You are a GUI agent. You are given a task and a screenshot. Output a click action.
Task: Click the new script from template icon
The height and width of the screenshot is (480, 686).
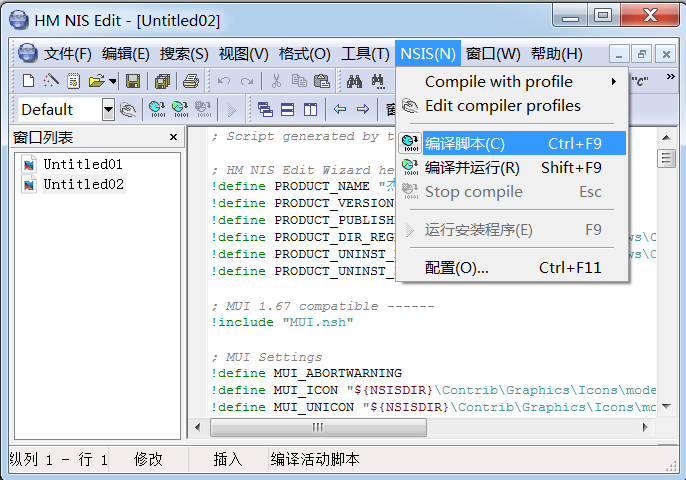point(74,81)
